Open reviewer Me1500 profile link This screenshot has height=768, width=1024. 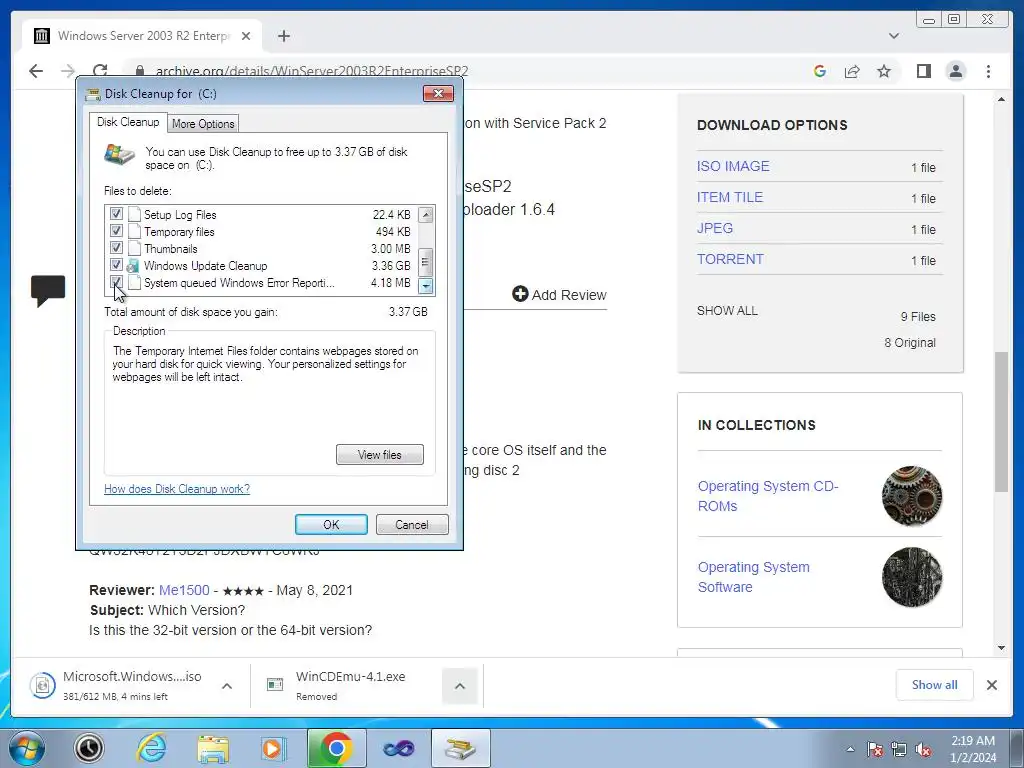(x=184, y=590)
